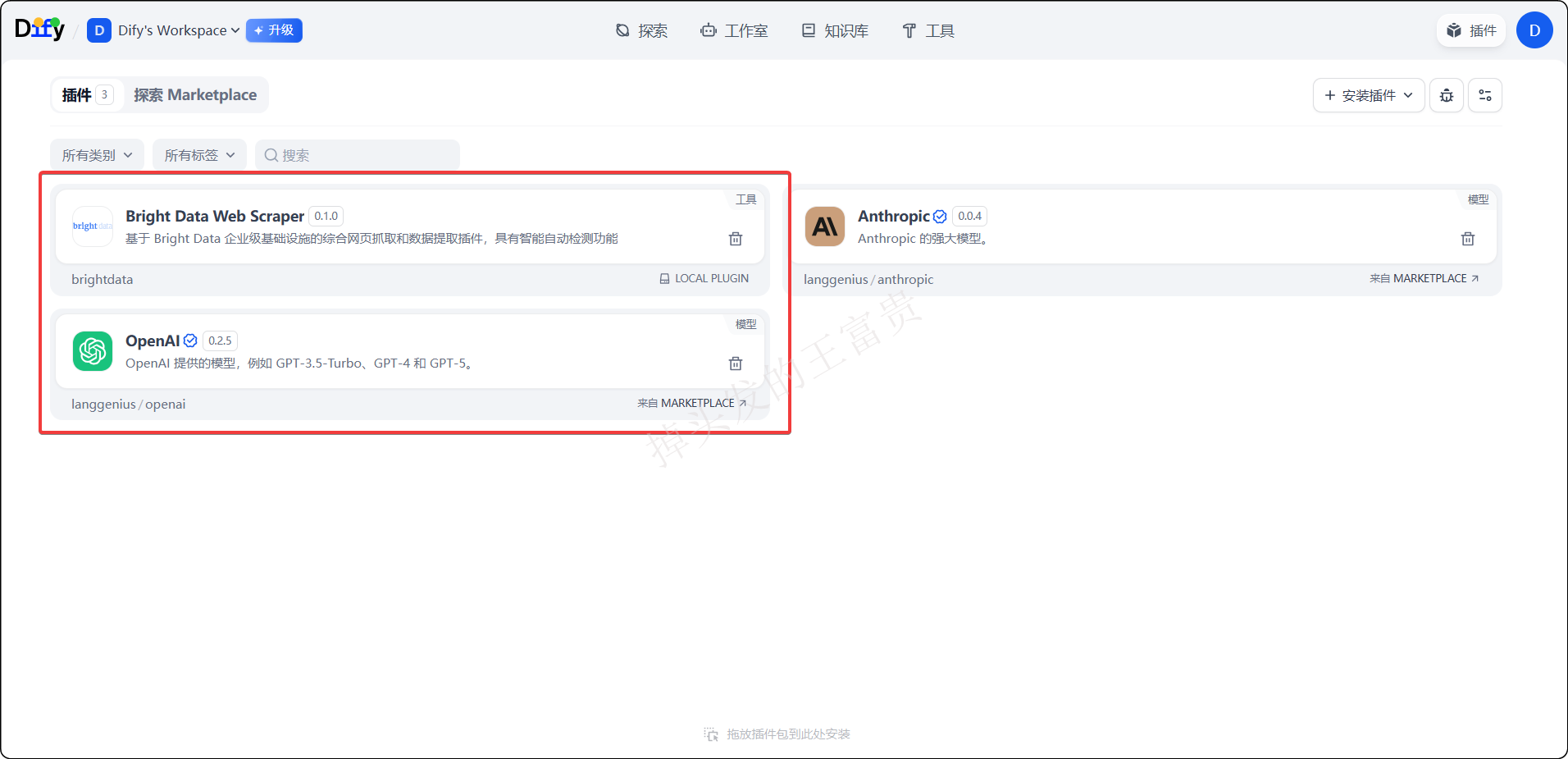Click the LOCAL PLUGIN label
This screenshot has width=1568, height=759.
pyautogui.click(x=704, y=279)
